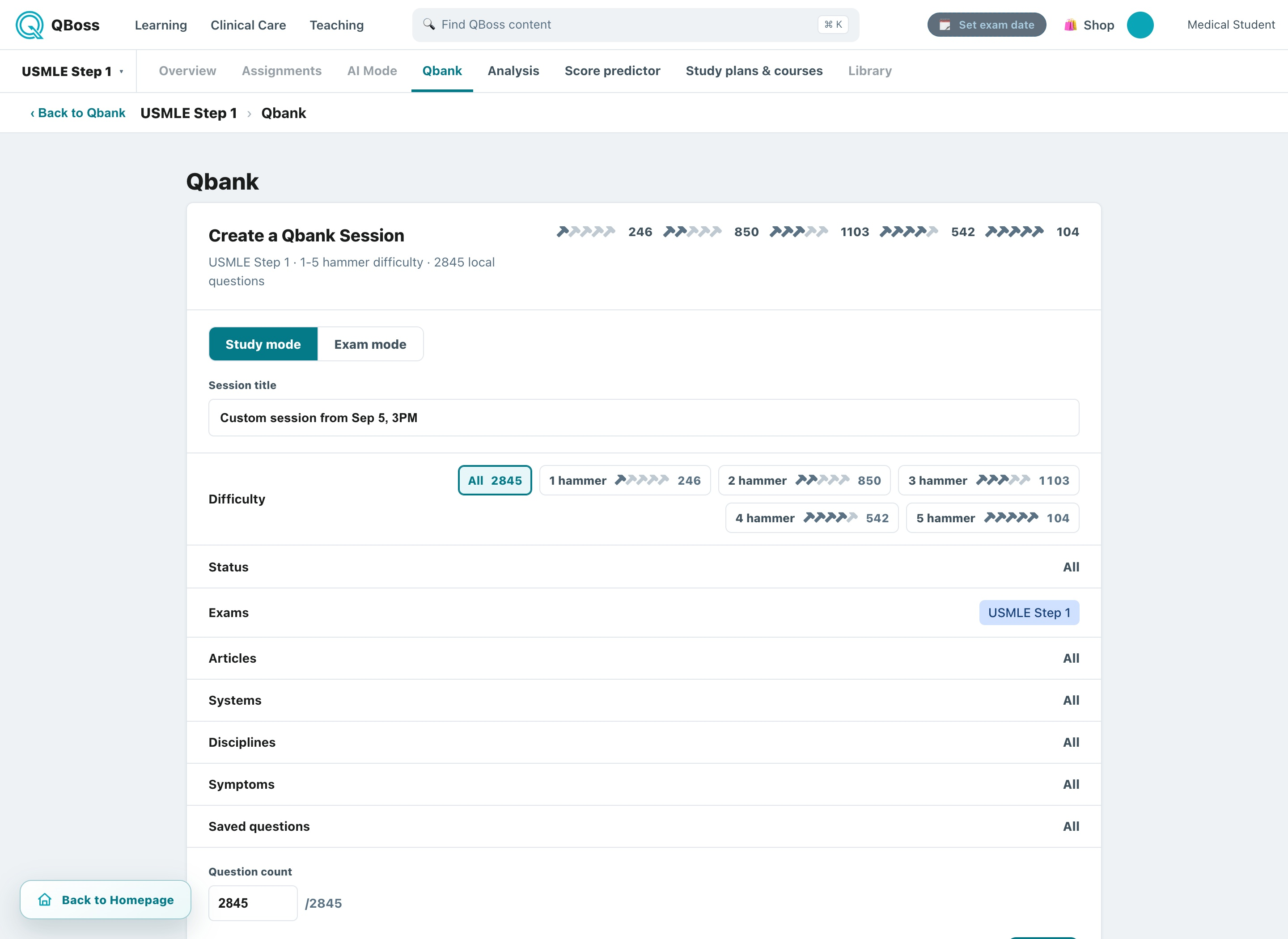Click the Back to Qbank link
This screenshot has width=1288, height=939.
click(78, 113)
